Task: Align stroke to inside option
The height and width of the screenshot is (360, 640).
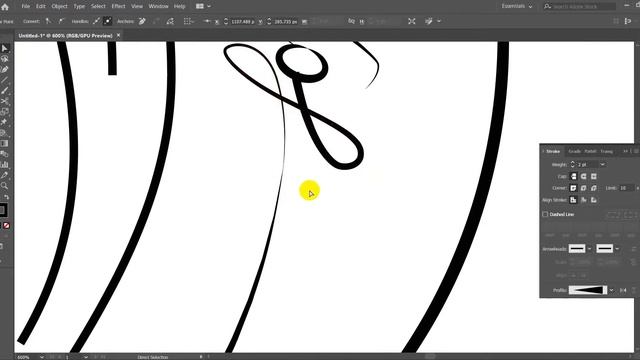Action: 584,200
